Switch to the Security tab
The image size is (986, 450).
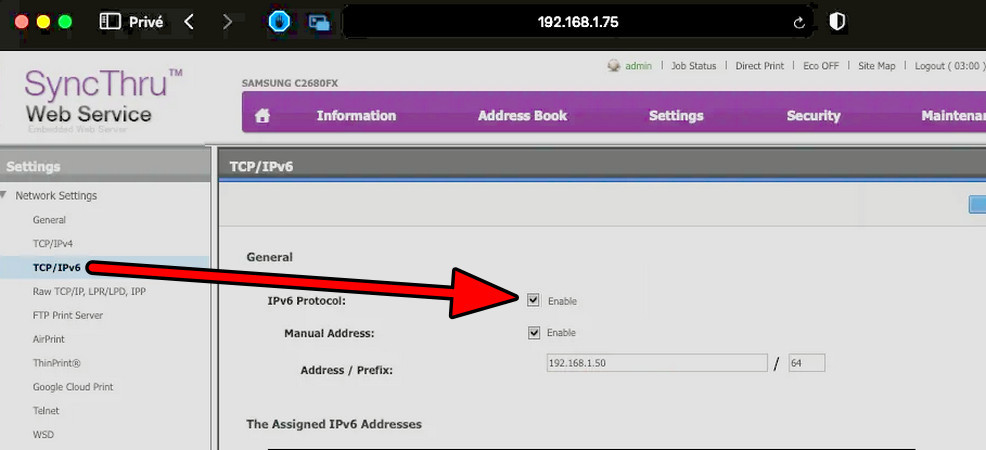(814, 116)
